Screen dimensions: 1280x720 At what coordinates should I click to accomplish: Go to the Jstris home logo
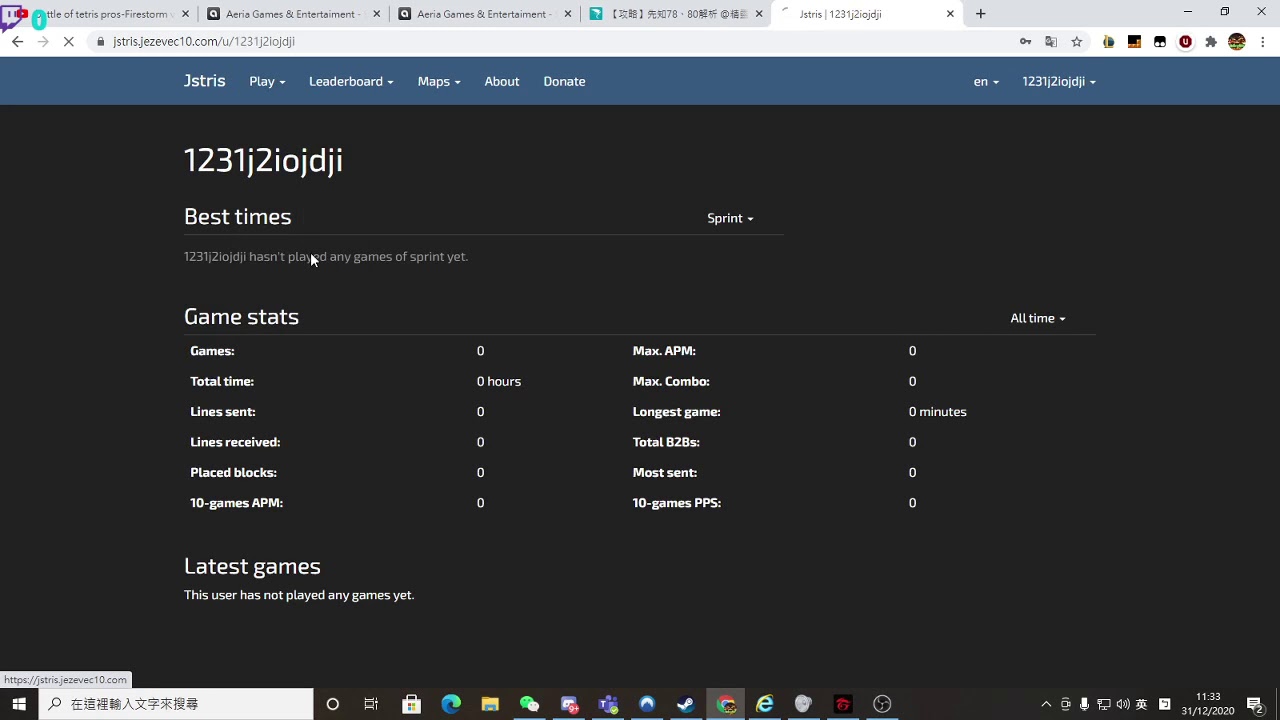(204, 81)
